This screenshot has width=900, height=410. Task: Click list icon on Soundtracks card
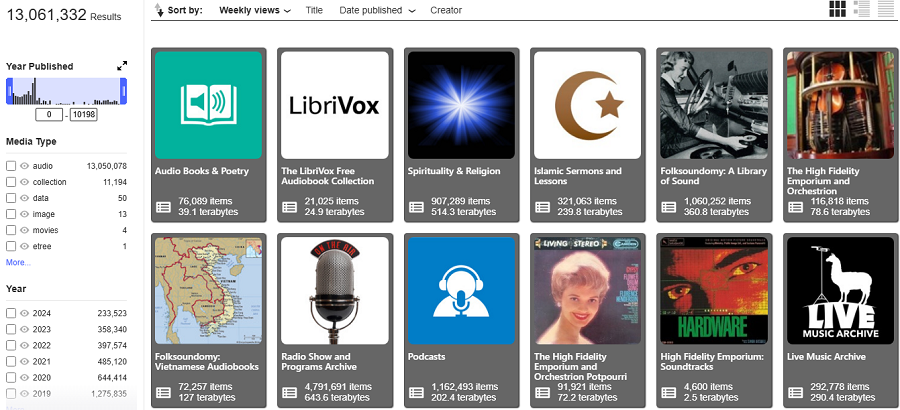click(x=669, y=392)
